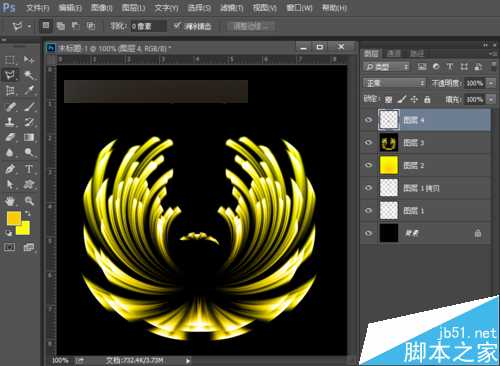Open the blend mode dropdown
500x366 pixels.
click(395, 83)
